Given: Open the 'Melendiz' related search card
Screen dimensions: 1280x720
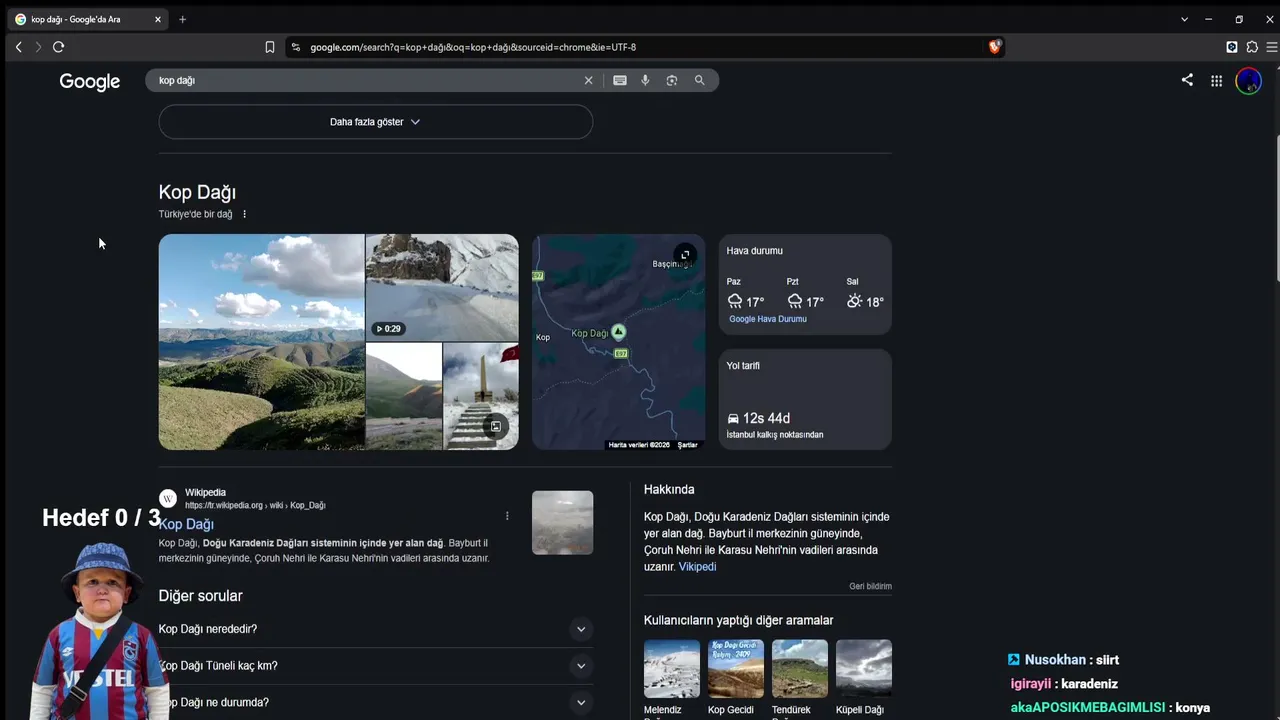Looking at the screenshot, I should pyautogui.click(x=672, y=678).
